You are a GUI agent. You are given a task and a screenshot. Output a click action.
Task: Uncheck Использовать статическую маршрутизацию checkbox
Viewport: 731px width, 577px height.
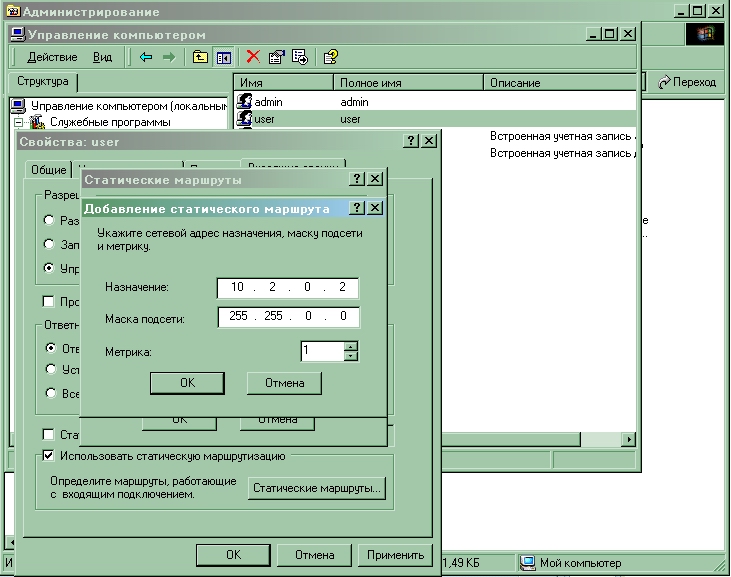tap(48, 456)
